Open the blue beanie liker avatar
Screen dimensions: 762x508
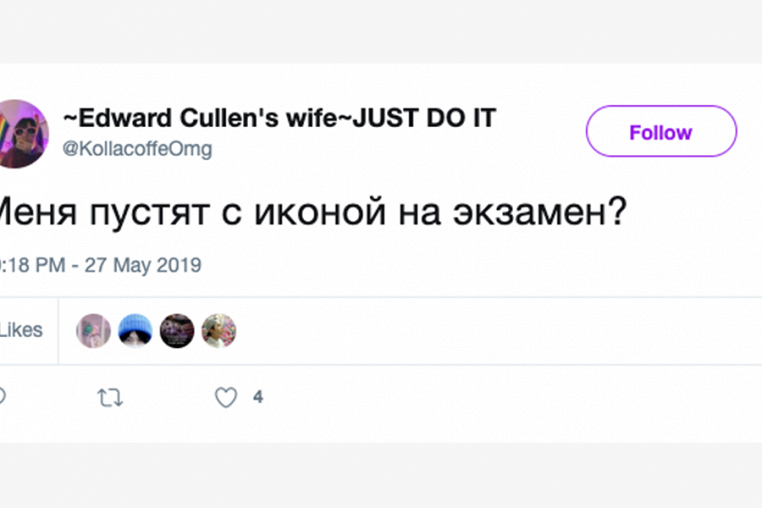tap(135, 330)
